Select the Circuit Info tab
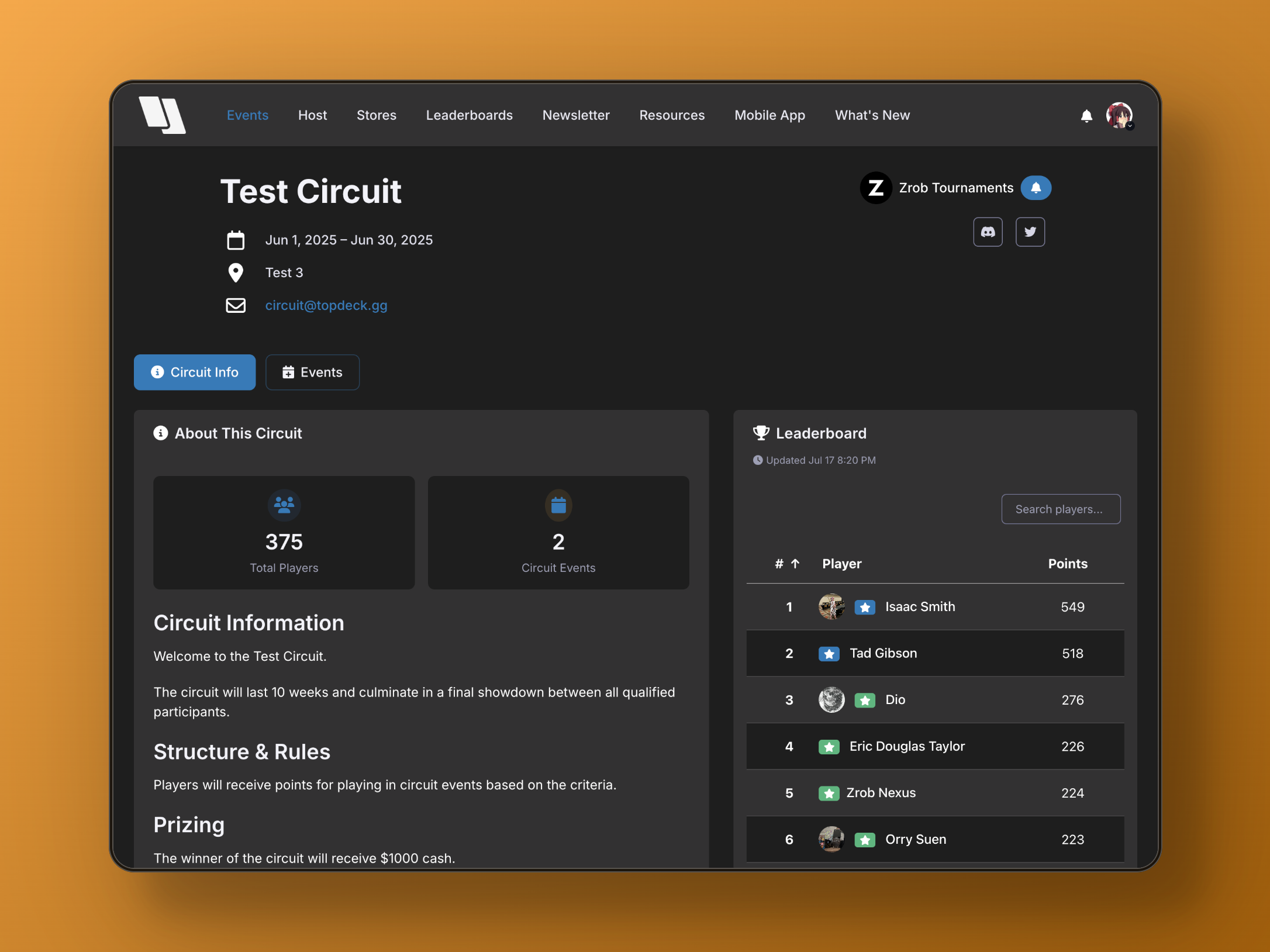1270x952 pixels. pyautogui.click(x=195, y=372)
